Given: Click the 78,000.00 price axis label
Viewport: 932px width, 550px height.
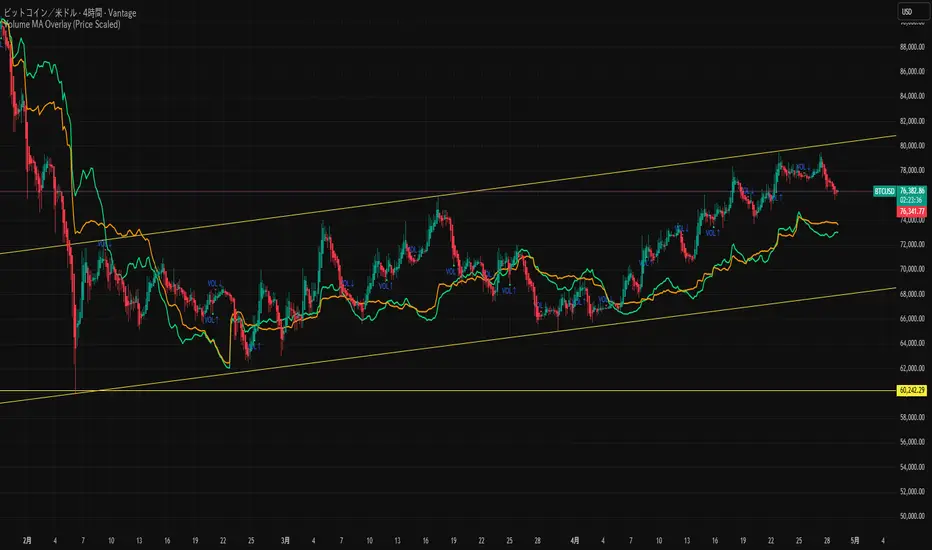Looking at the screenshot, I should [912, 171].
